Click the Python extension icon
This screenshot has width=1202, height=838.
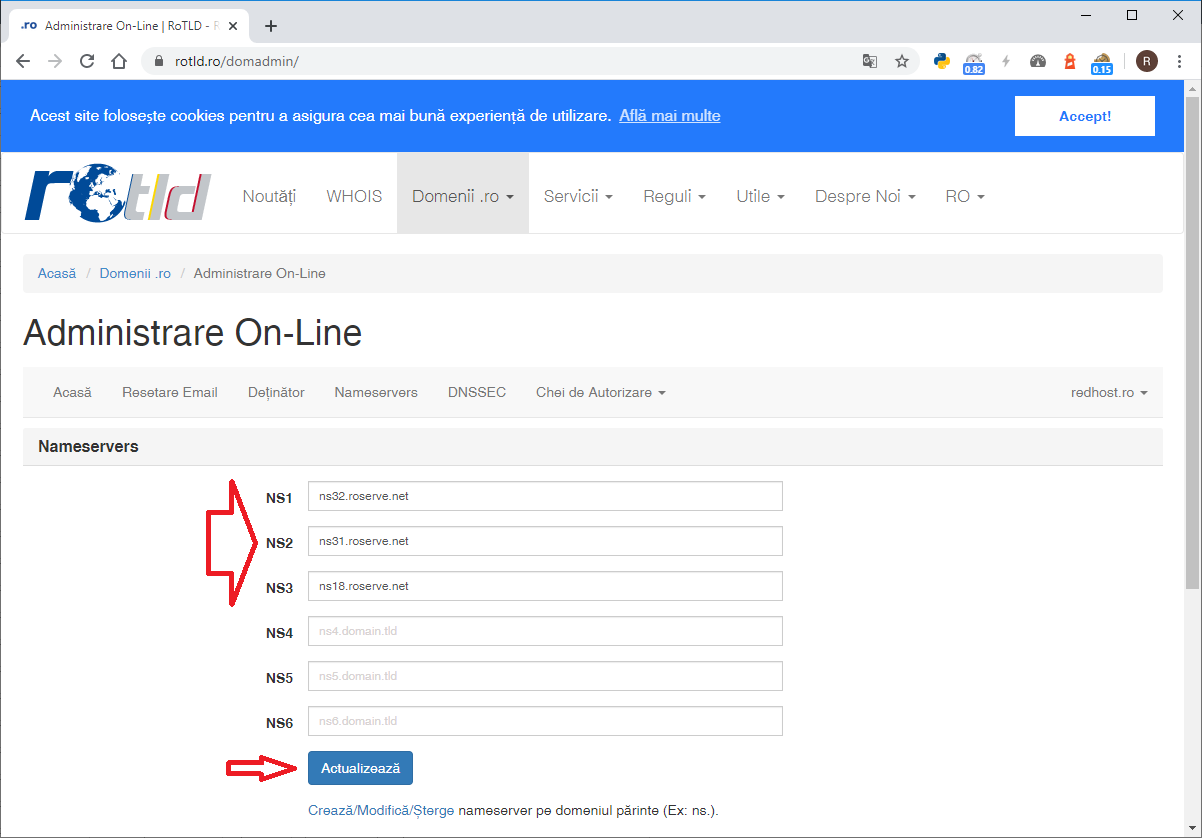tap(941, 61)
